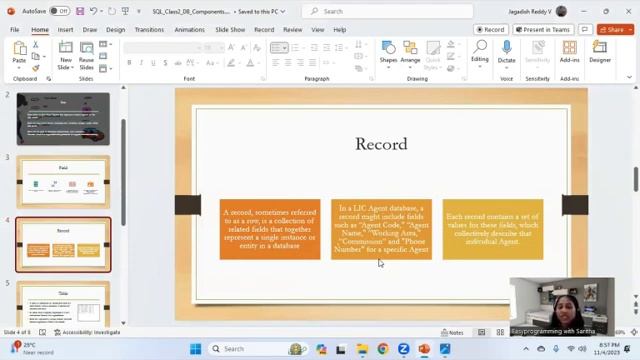Collapse the ribbon chevron
The height and width of the screenshot is (360, 640).
click(x=629, y=77)
